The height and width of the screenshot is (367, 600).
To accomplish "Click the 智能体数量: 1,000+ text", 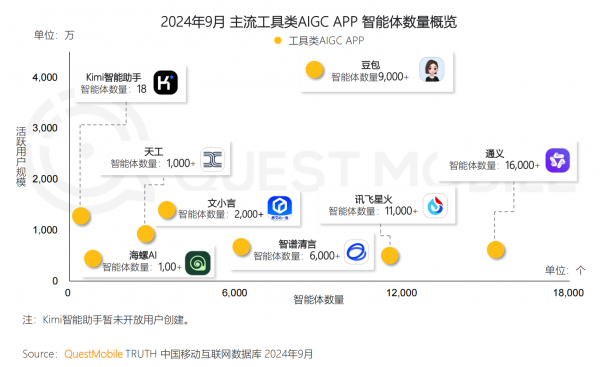I will (x=153, y=163).
